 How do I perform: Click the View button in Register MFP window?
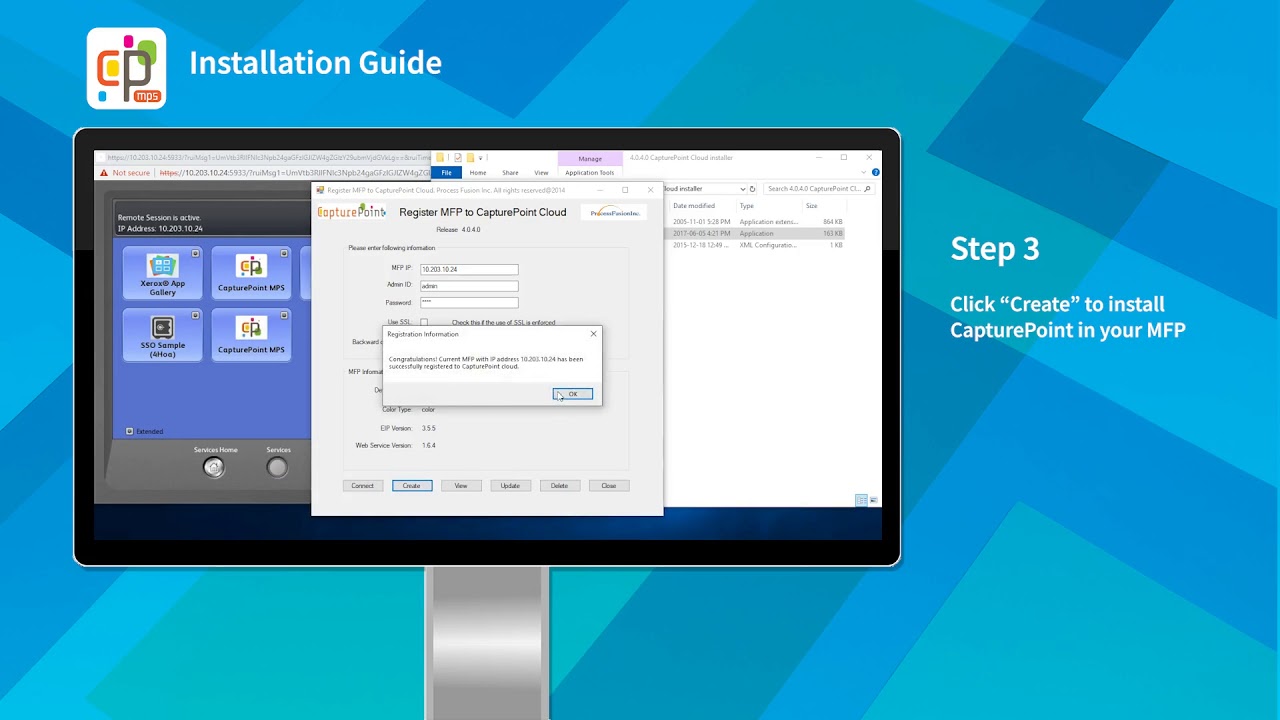tap(461, 486)
